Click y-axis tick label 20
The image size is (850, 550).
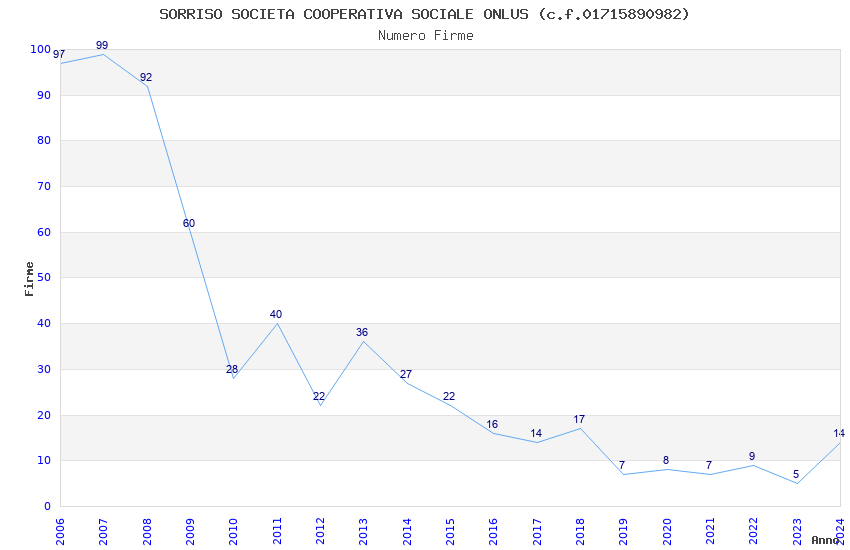tap(44, 416)
